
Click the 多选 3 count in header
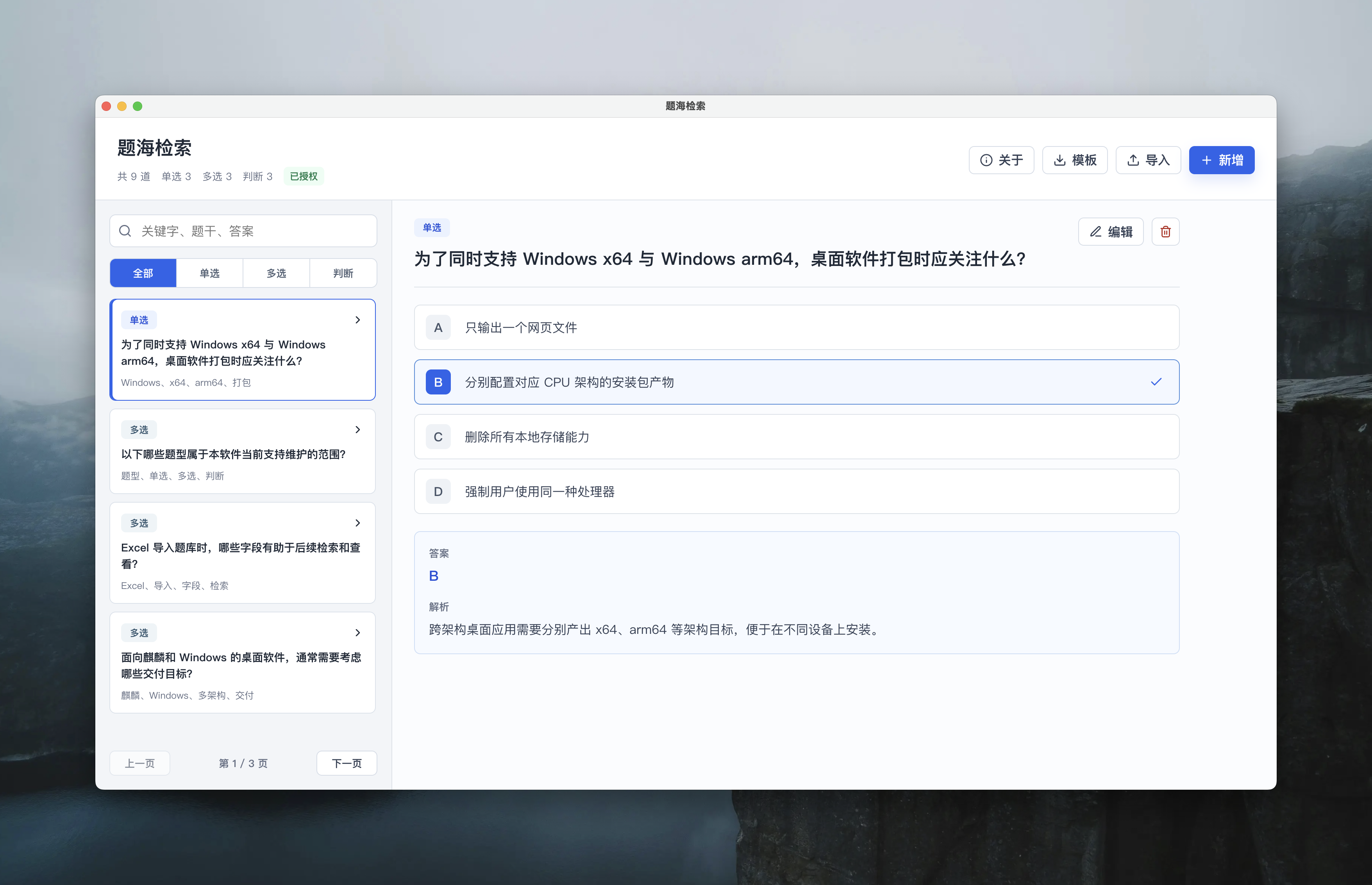(x=217, y=177)
